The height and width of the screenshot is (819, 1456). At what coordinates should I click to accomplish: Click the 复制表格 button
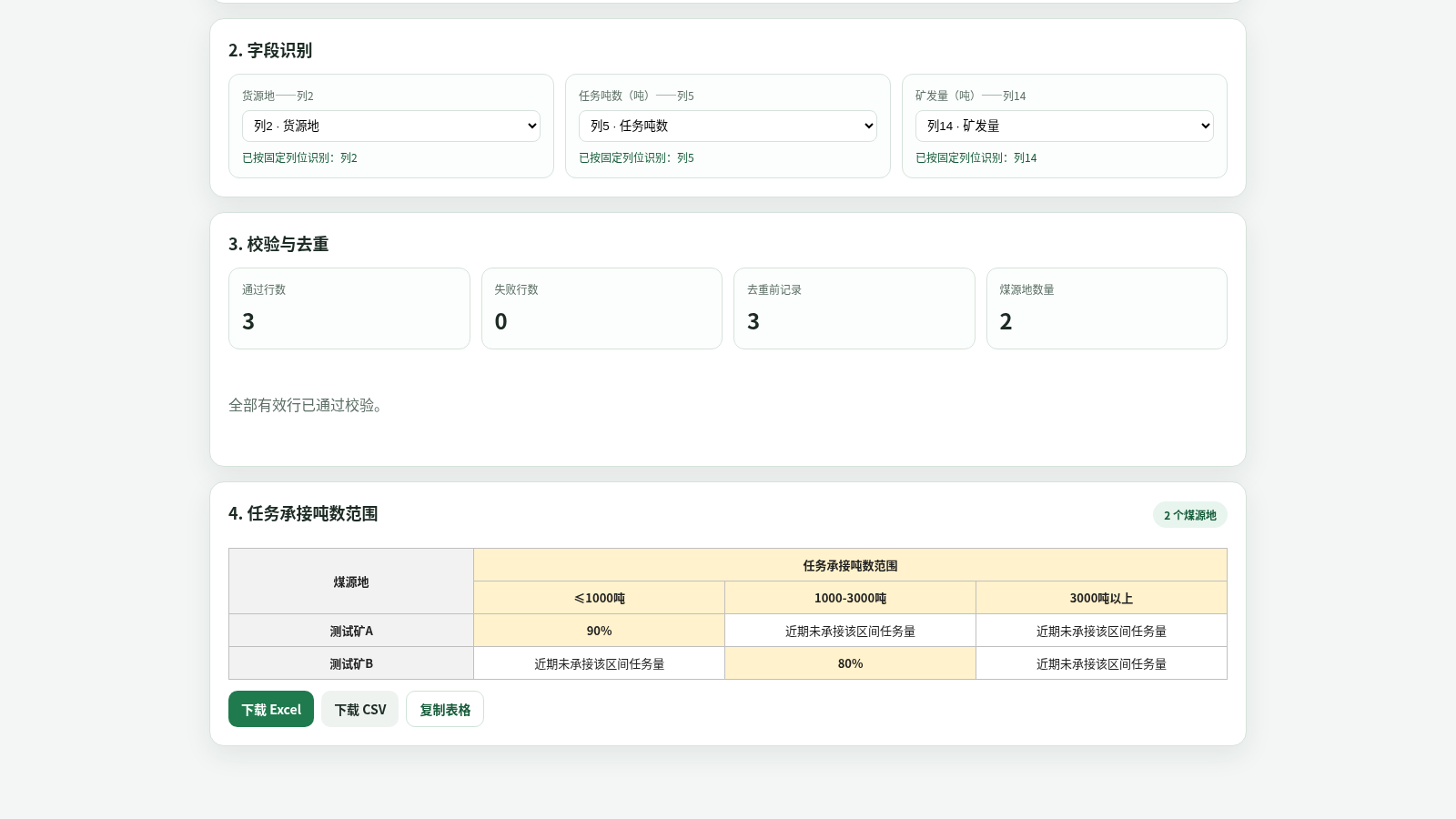(445, 709)
